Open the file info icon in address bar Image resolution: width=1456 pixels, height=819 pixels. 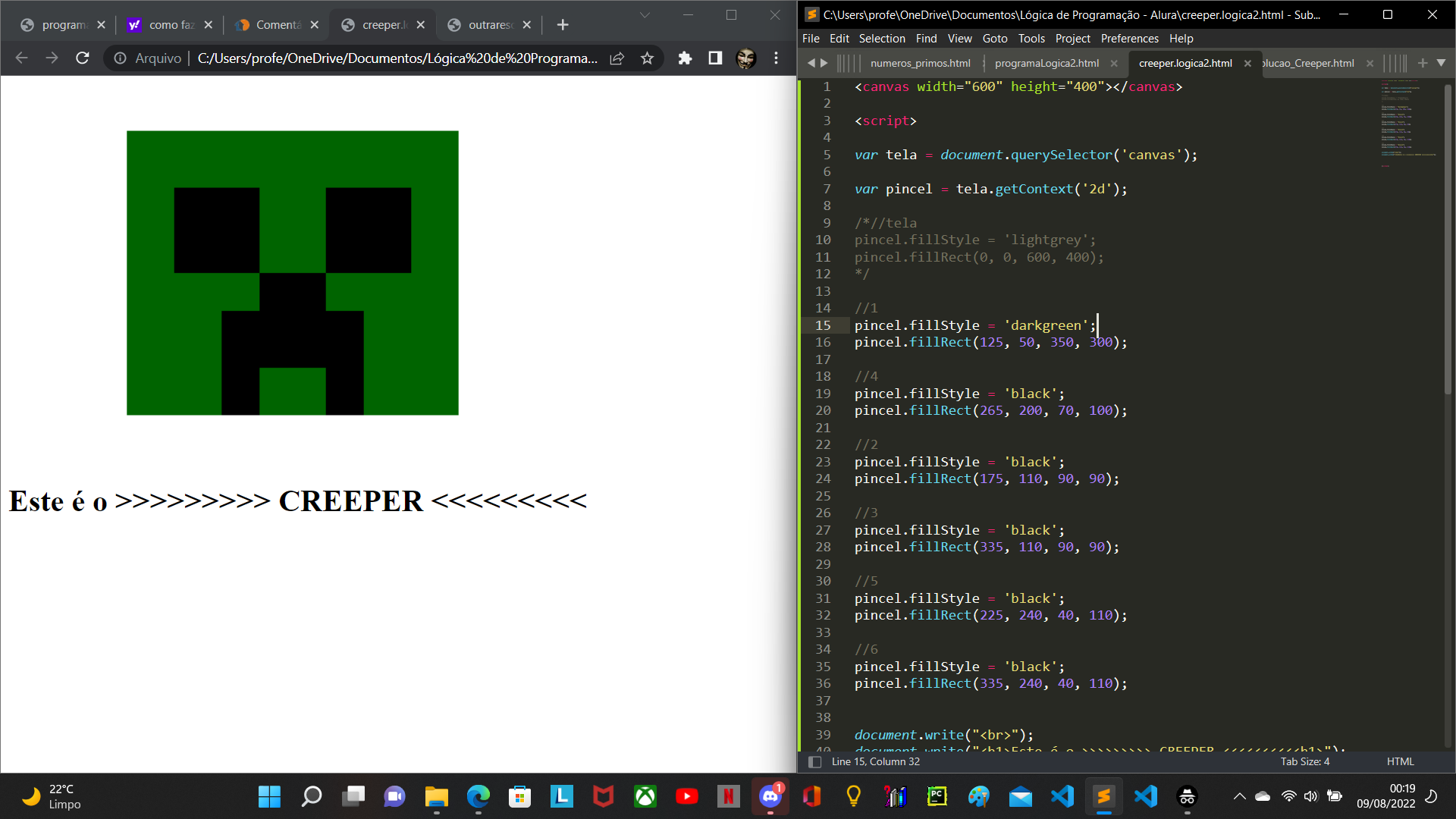(120, 58)
